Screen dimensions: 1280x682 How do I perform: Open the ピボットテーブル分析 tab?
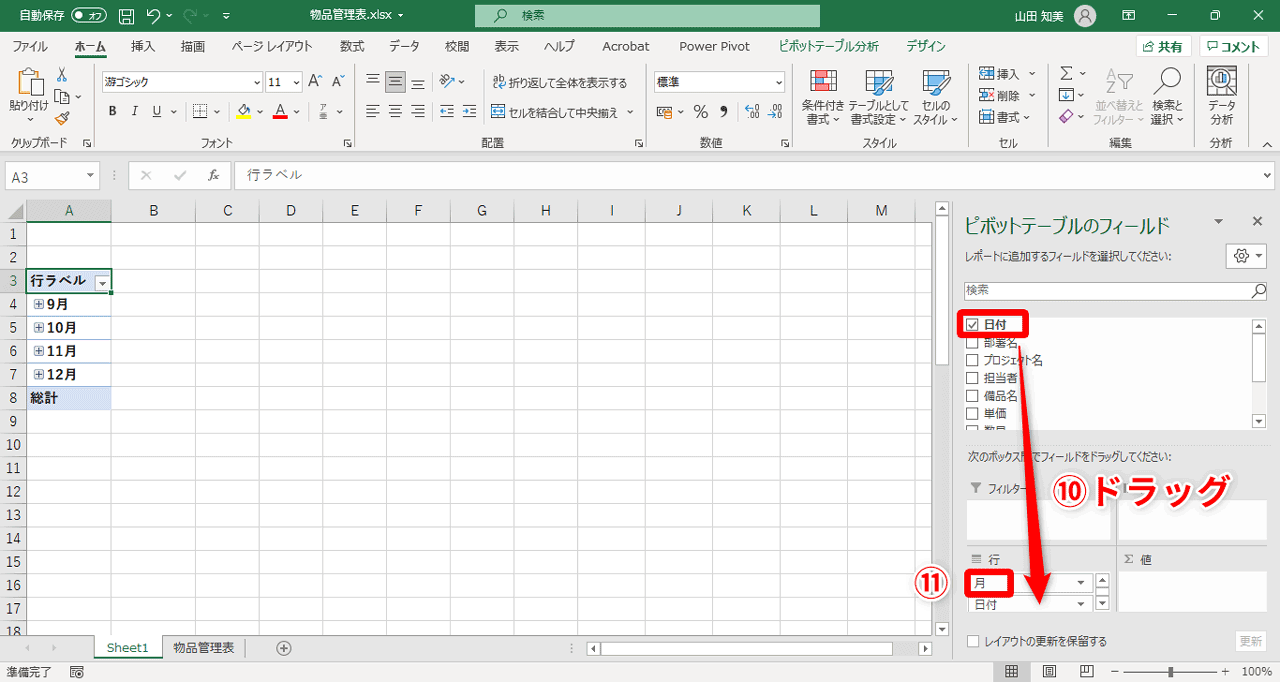[x=829, y=46]
